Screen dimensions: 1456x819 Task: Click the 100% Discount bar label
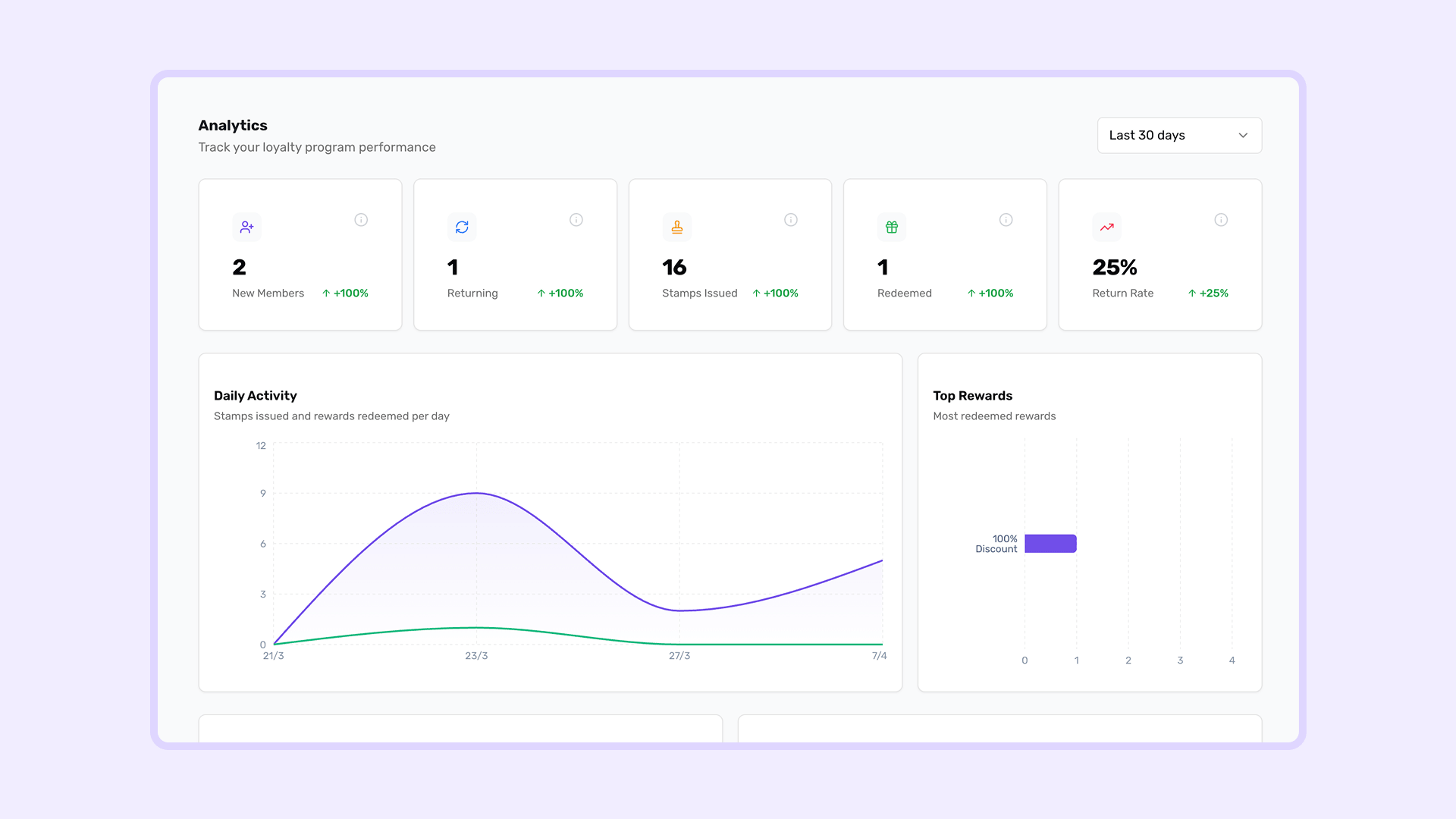(996, 544)
